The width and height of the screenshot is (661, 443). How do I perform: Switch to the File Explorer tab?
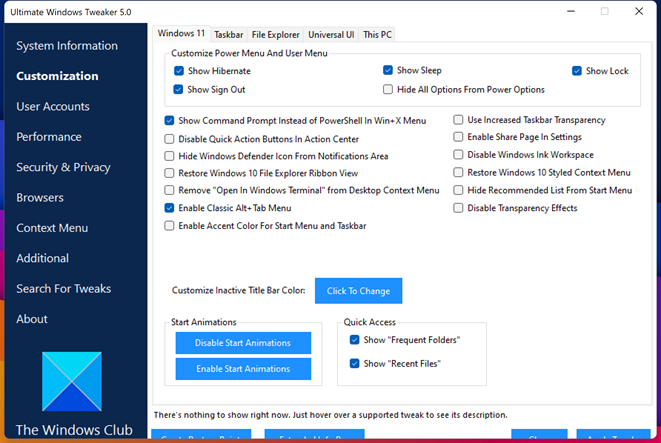(x=276, y=35)
